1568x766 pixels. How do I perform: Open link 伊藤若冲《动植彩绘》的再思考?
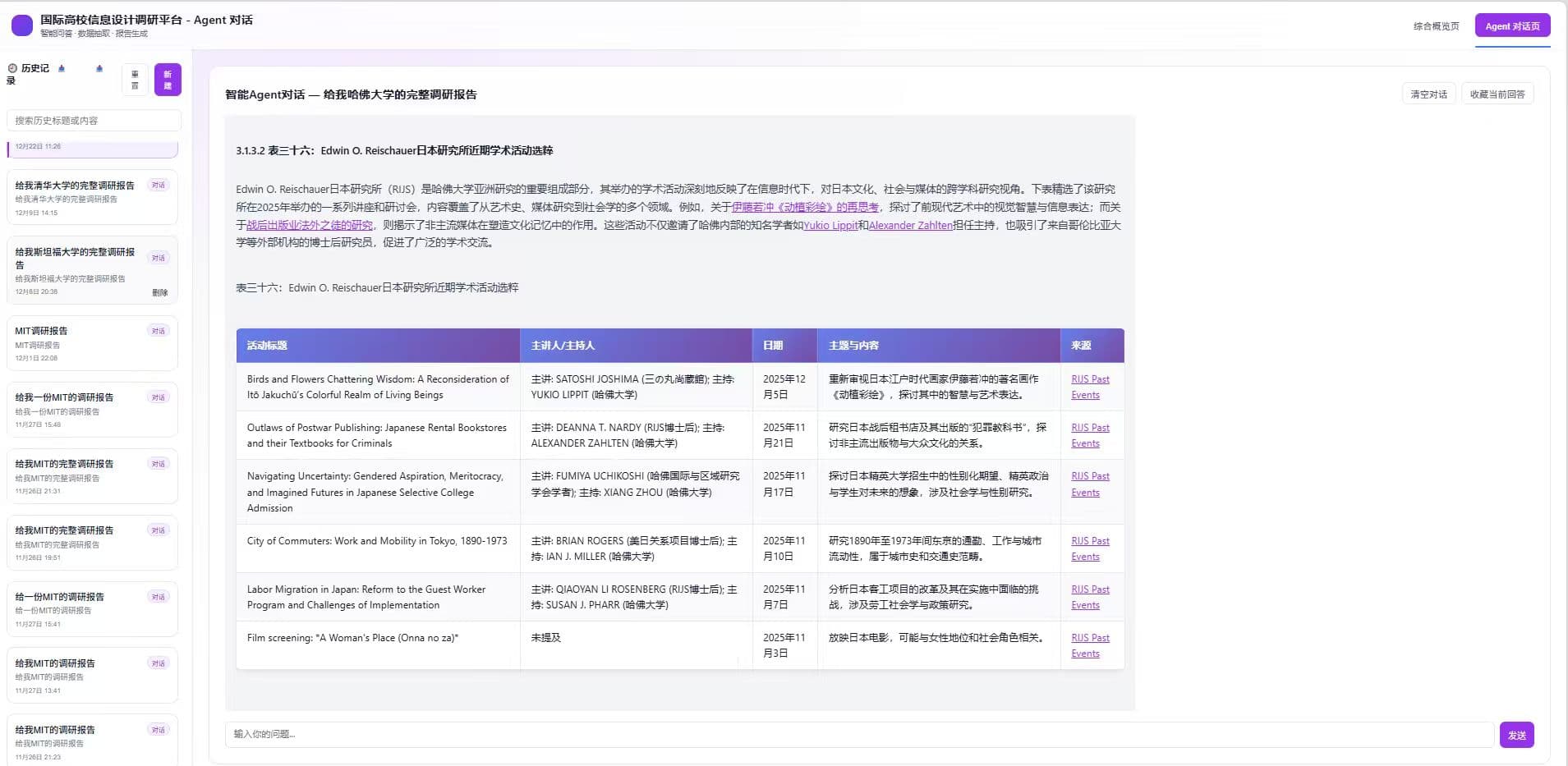[x=805, y=207]
